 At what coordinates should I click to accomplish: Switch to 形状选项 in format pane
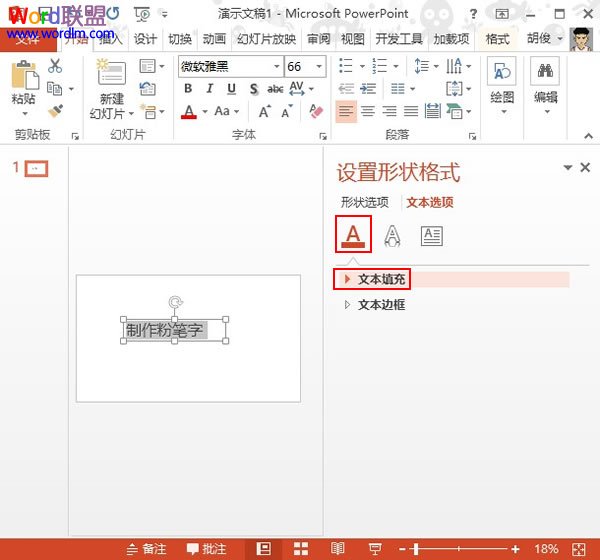click(x=365, y=202)
